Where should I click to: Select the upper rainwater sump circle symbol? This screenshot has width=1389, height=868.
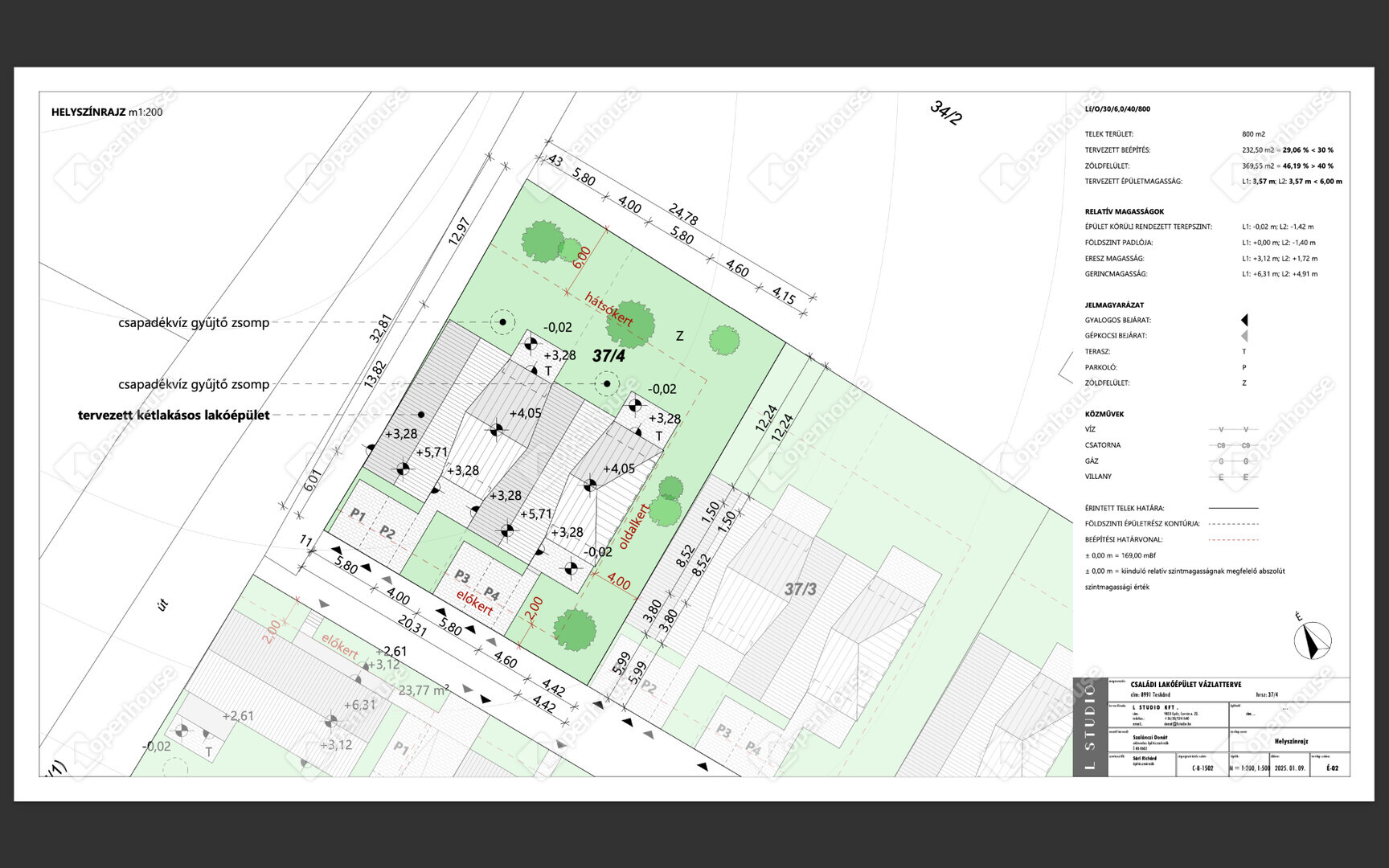503,322
